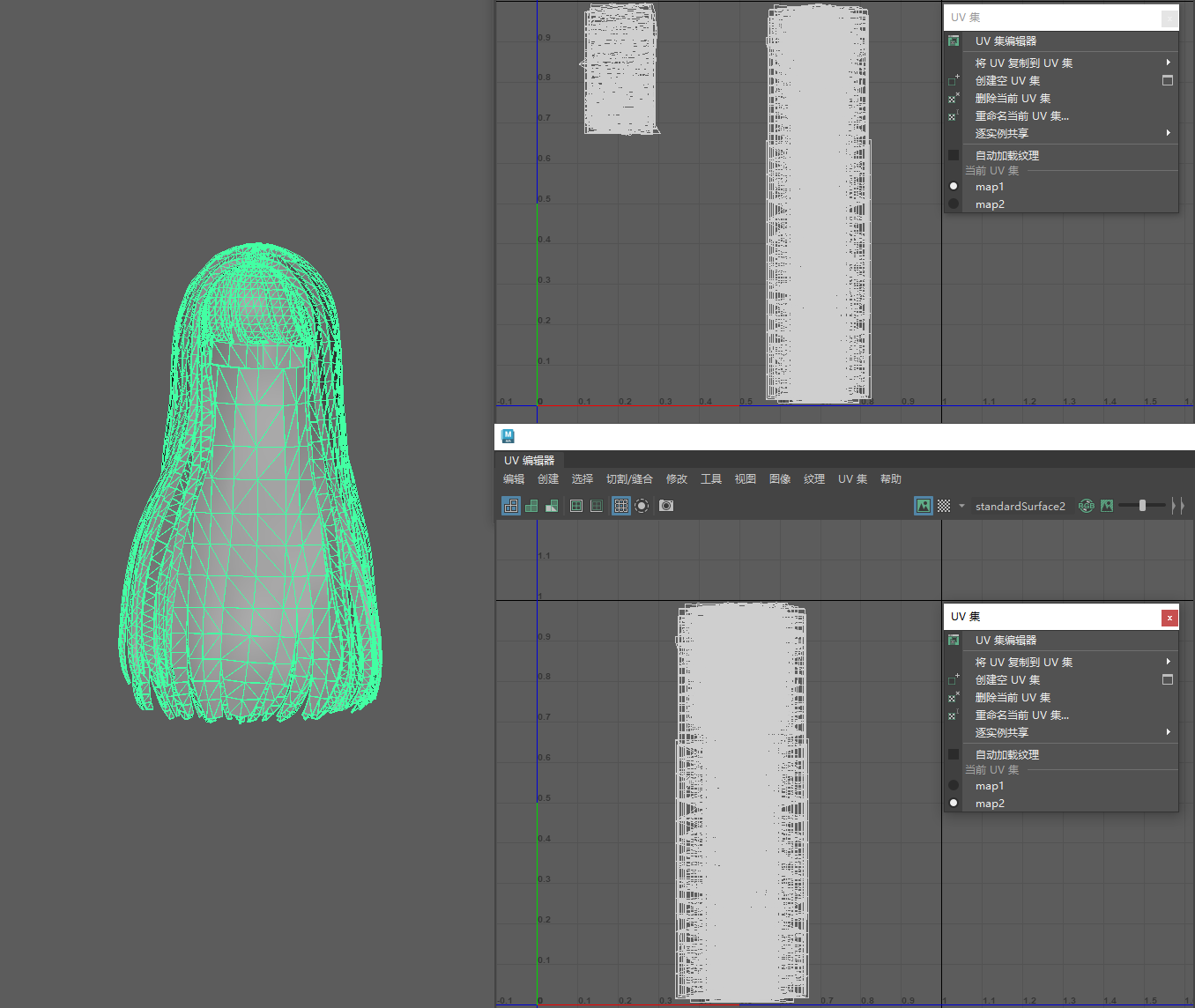This screenshot has width=1195, height=1008.
Task: Toggle shaded UV display icon
Action: coord(531,506)
